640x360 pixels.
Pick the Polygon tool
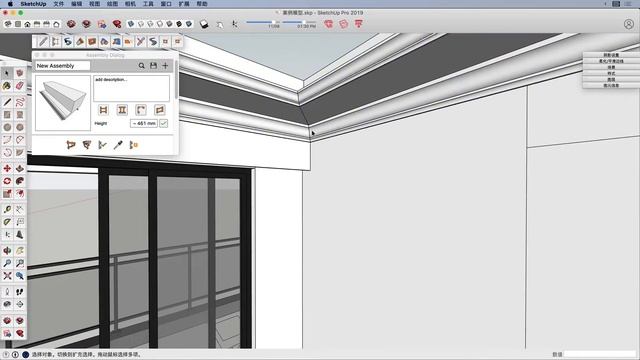point(20,127)
